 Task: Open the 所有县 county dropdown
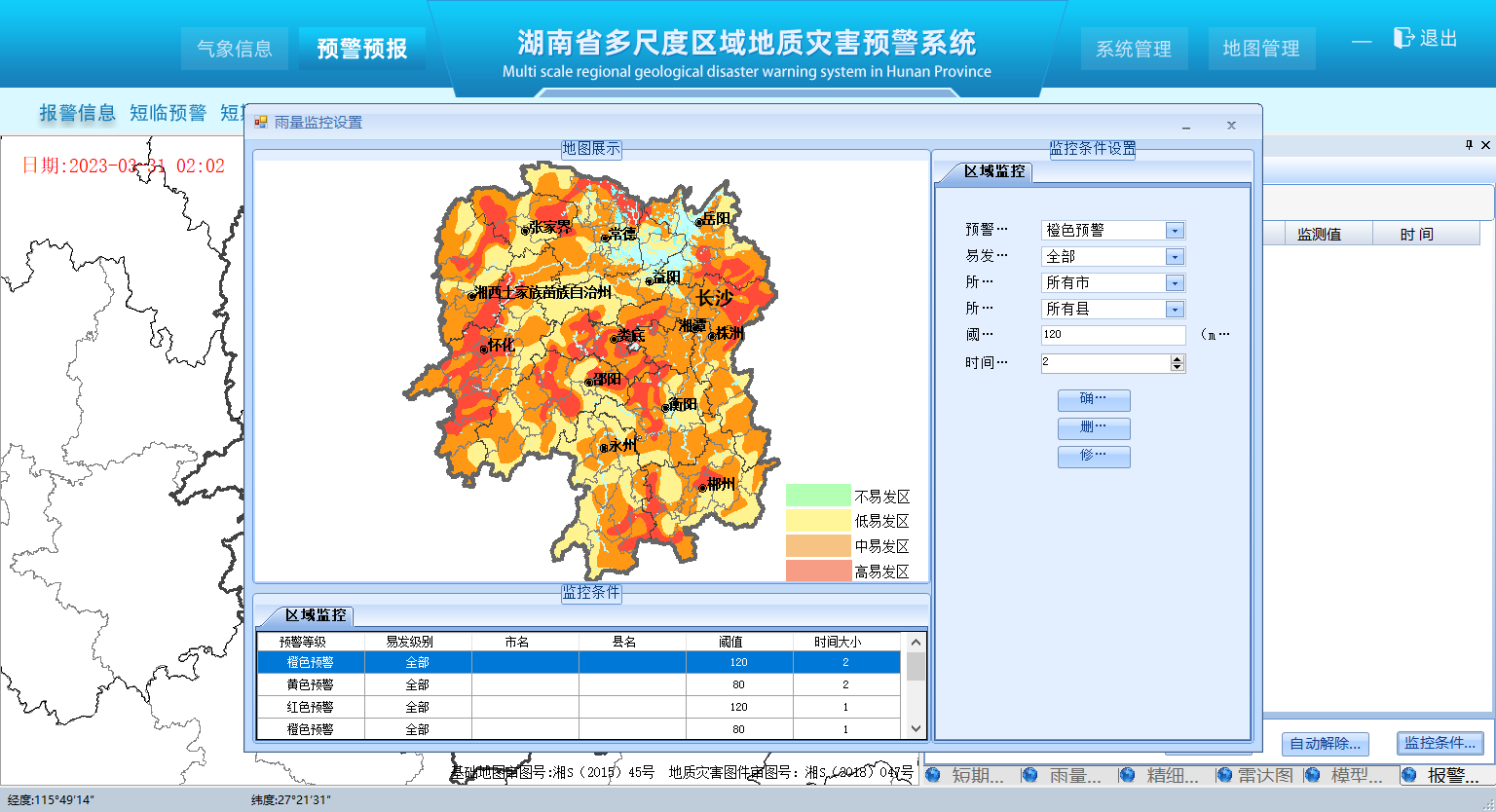click(1175, 309)
